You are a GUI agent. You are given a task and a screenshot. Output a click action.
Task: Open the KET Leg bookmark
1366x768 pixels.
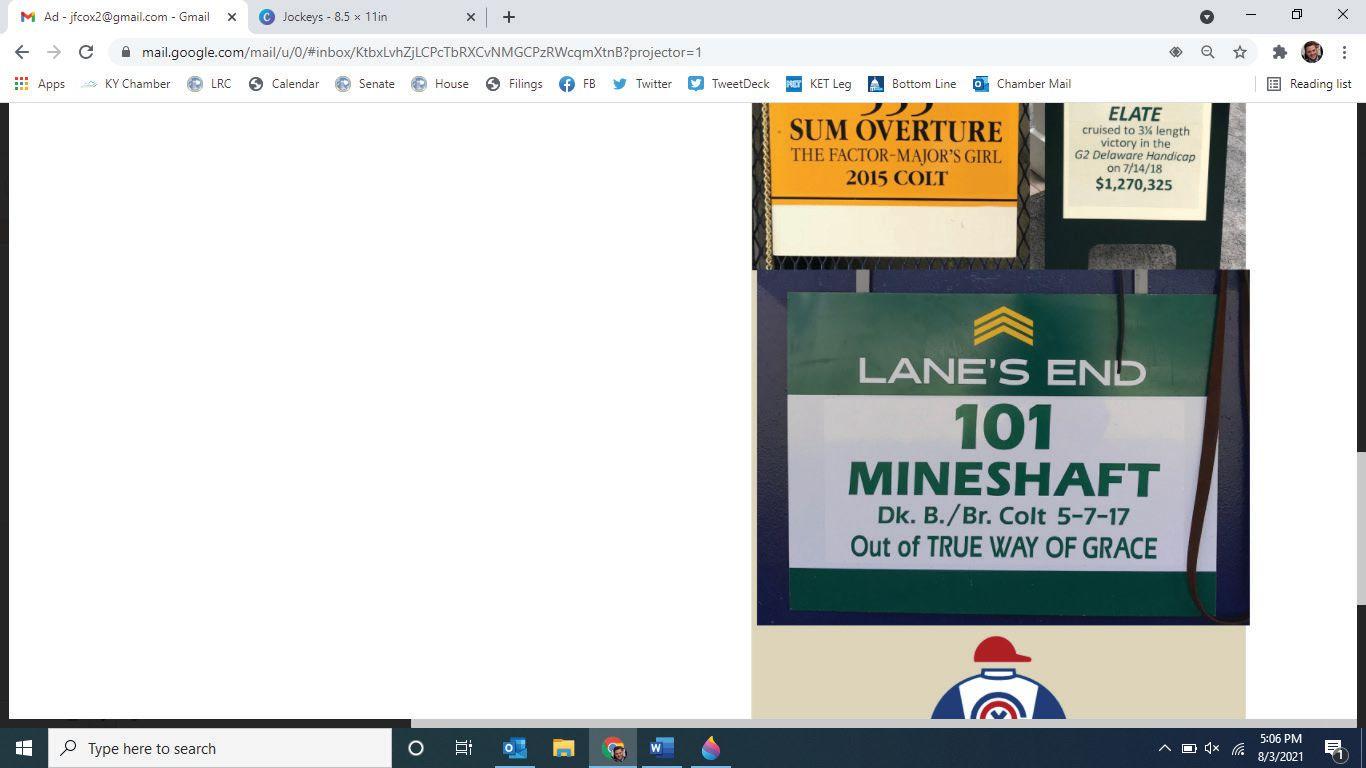tap(819, 84)
